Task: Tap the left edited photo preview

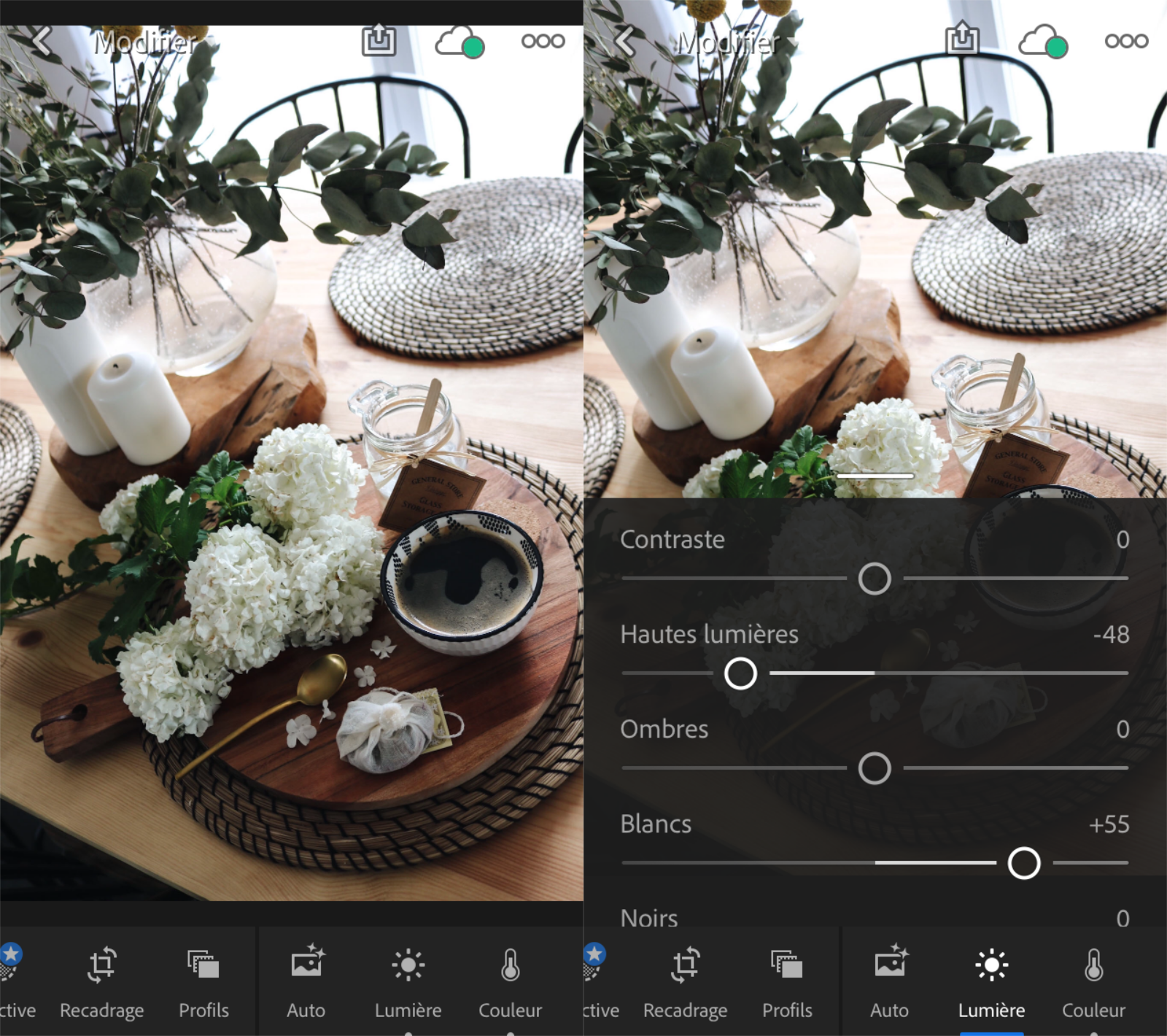Action: (x=292, y=474)
